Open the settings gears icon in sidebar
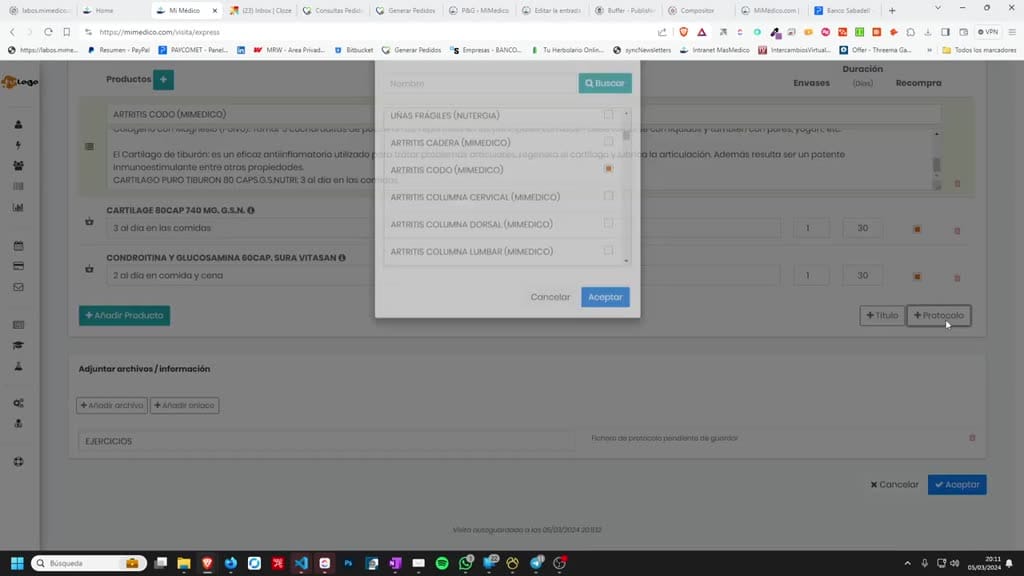This screenshot has height=576, width=1024. click(18, 403)
